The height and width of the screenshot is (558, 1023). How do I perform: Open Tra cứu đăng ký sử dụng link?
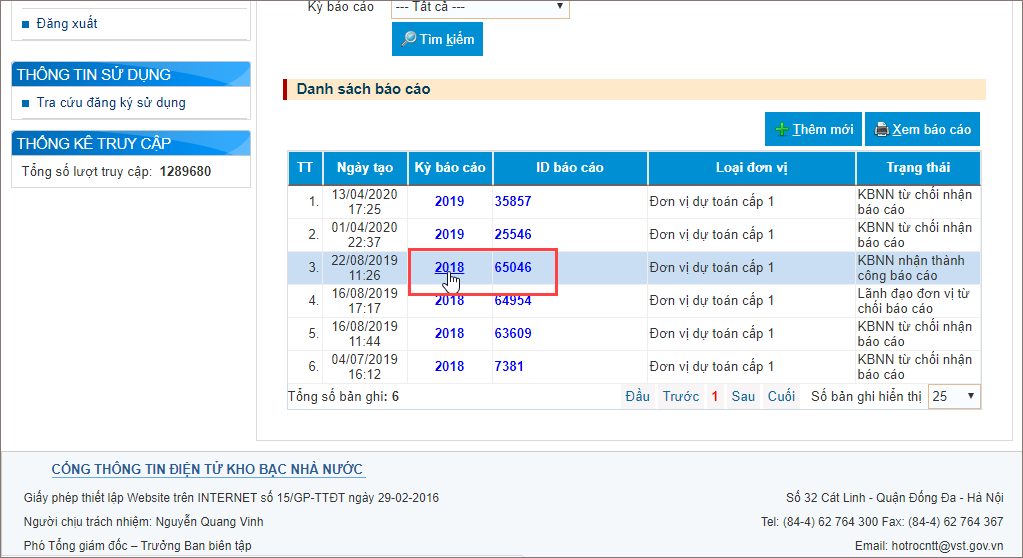click(111, 102)
